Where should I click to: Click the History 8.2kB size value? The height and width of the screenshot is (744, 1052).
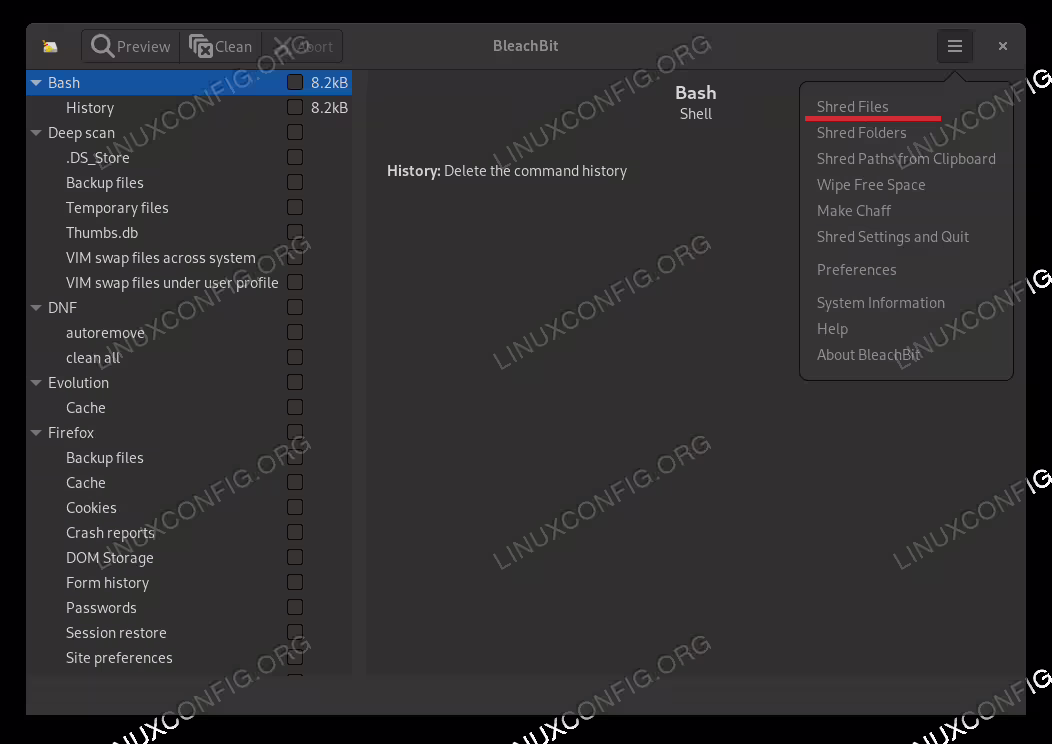pos(329,107)
